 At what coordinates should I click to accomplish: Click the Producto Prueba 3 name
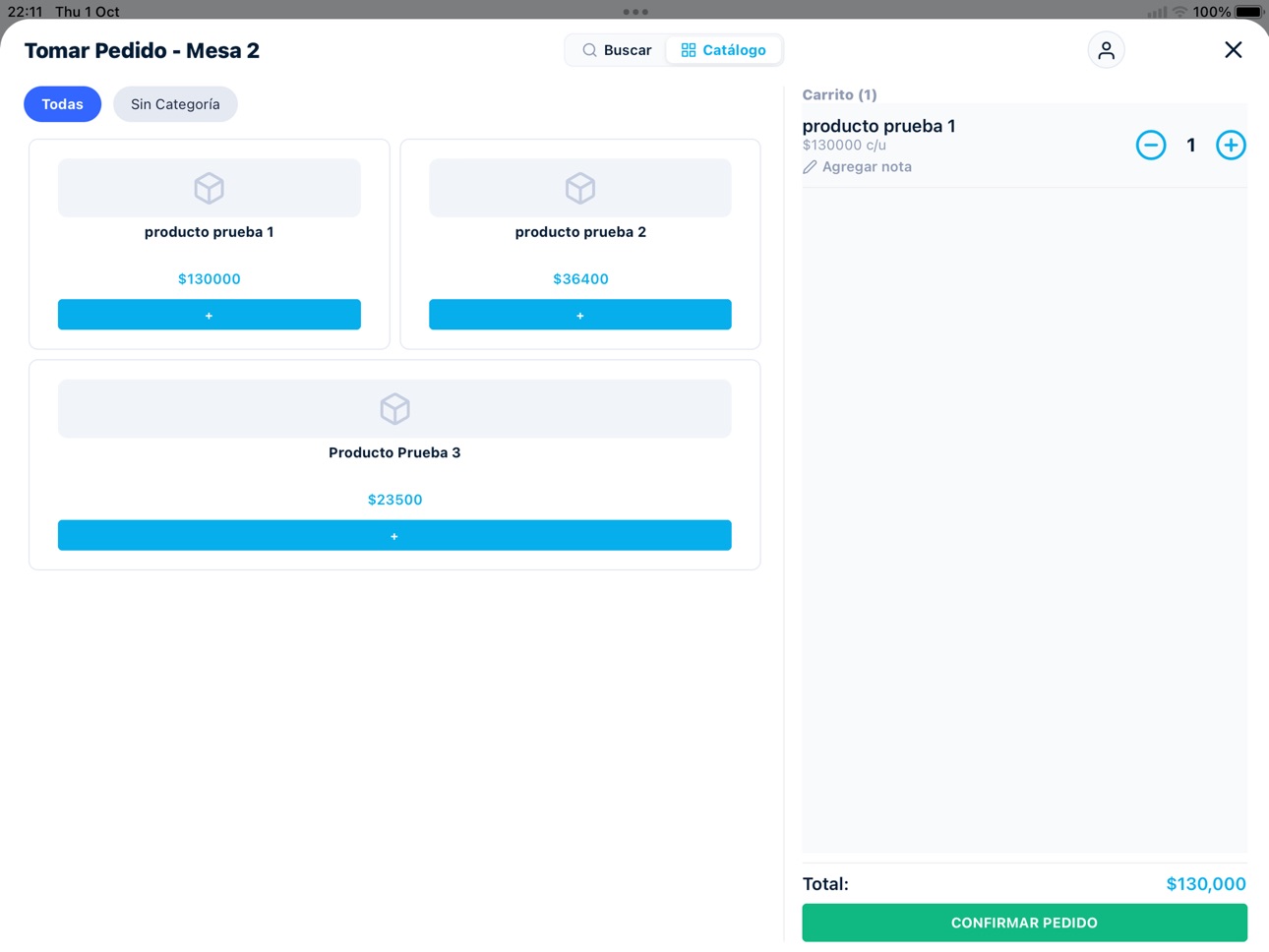pyautogui.click(x=394, y=452)
